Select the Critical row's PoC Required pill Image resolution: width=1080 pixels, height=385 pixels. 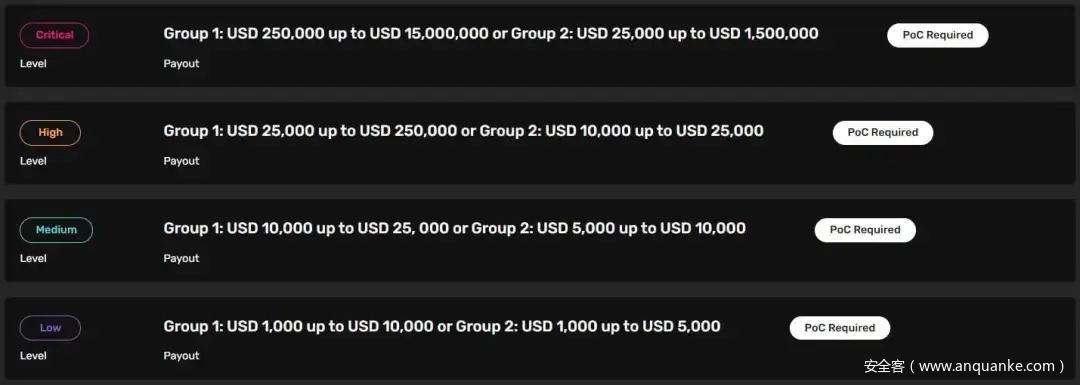coord(937,35)
